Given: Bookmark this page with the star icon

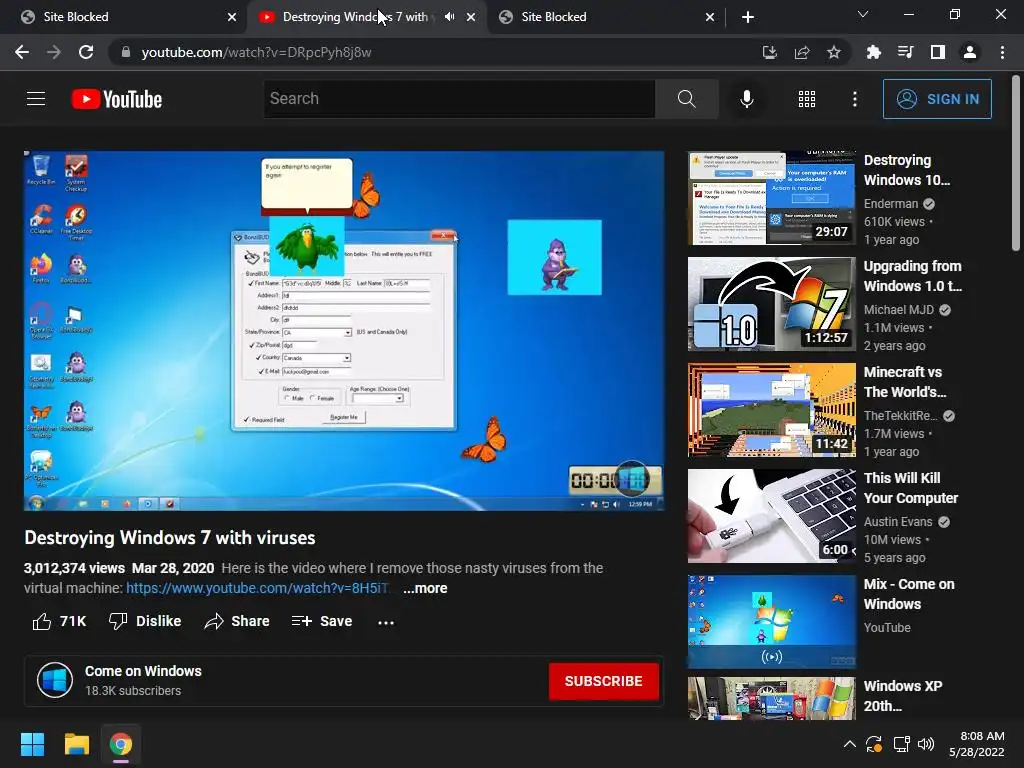Looking at the screenshot, I should pyautogui.click(x=834, y=52).
